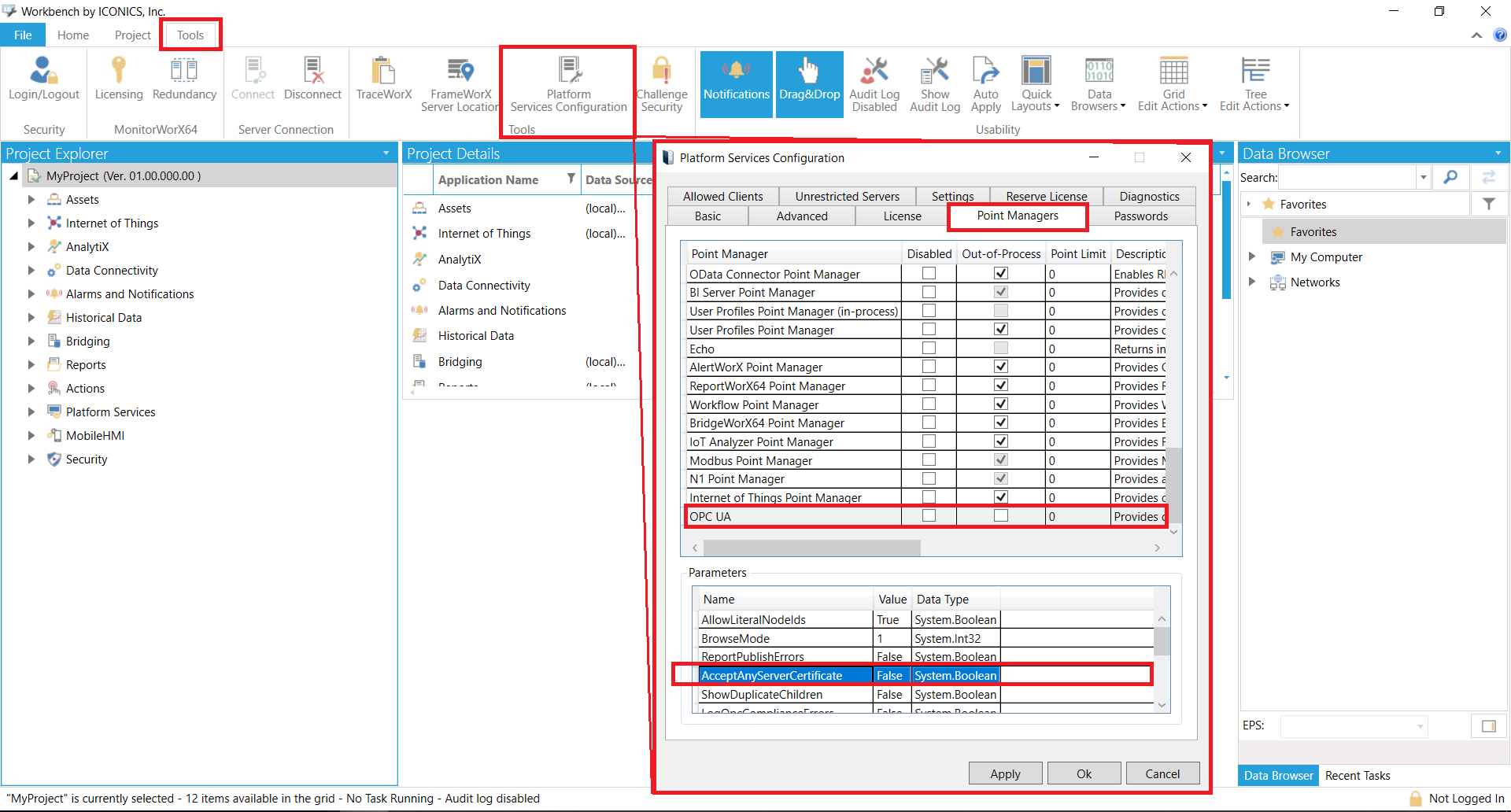Switch to Tools ribbon tab
The height and width of the screenshot is (812, 1511).
coord(190,35)
